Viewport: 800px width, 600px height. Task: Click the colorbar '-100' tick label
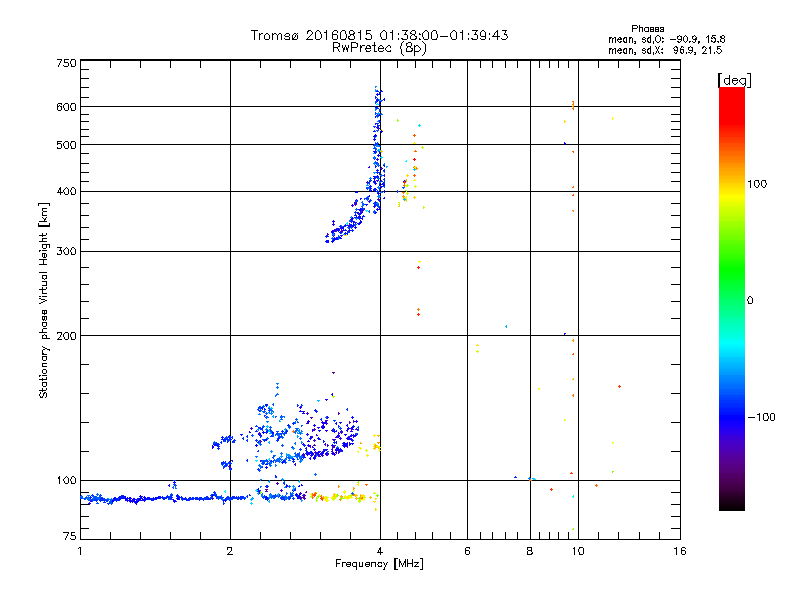[762, 417]
